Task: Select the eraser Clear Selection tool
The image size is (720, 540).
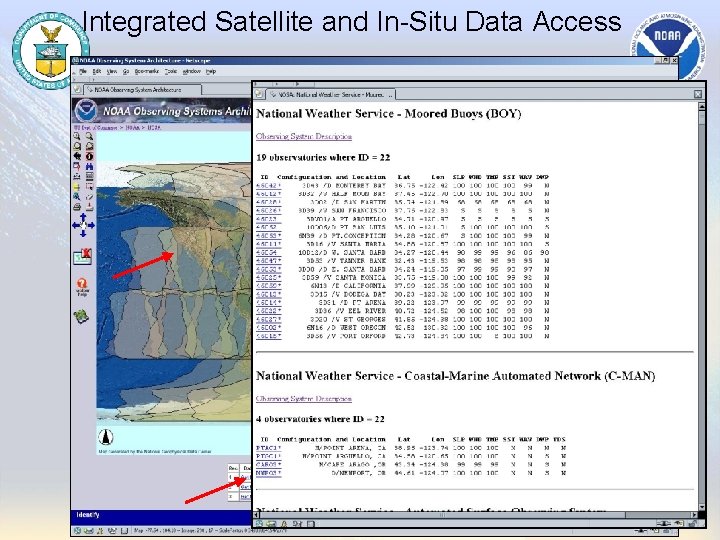Action: point(89,197)
